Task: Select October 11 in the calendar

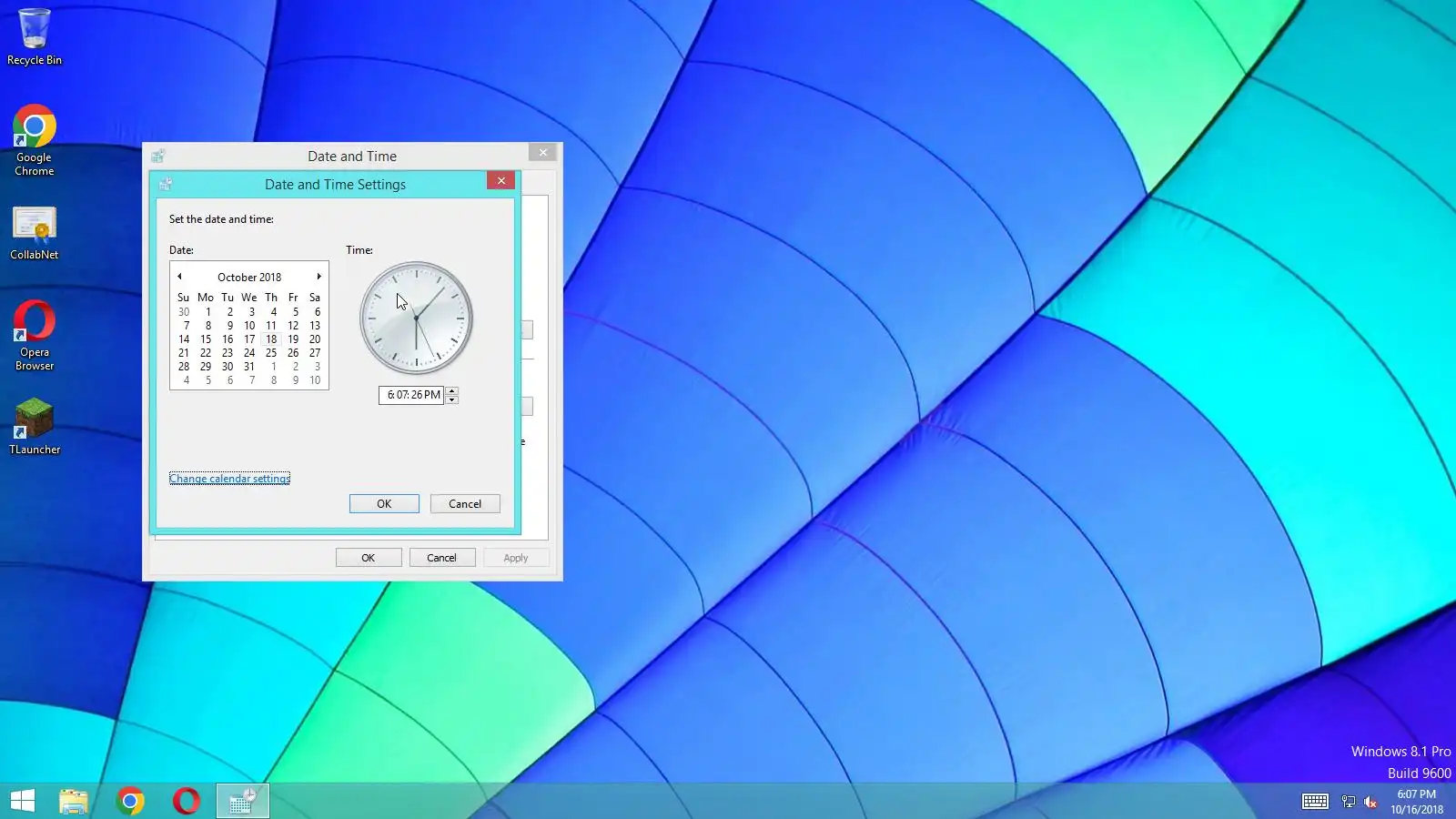Action: coord(271,326)
